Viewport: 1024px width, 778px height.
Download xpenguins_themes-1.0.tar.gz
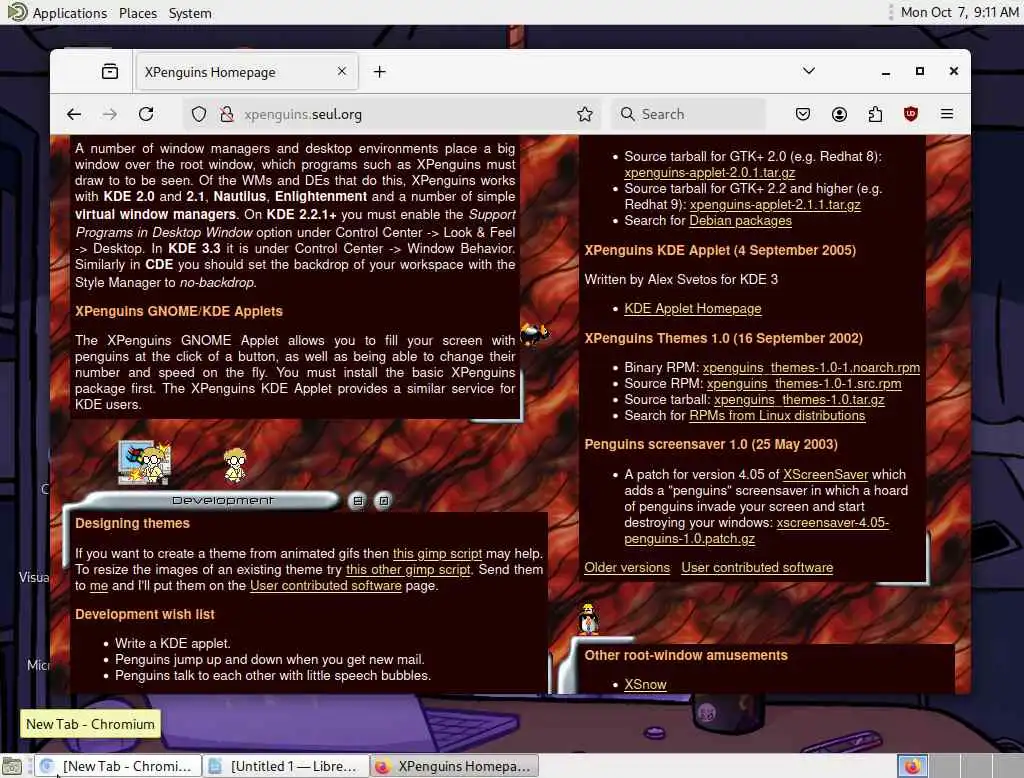tap(799, 400)
